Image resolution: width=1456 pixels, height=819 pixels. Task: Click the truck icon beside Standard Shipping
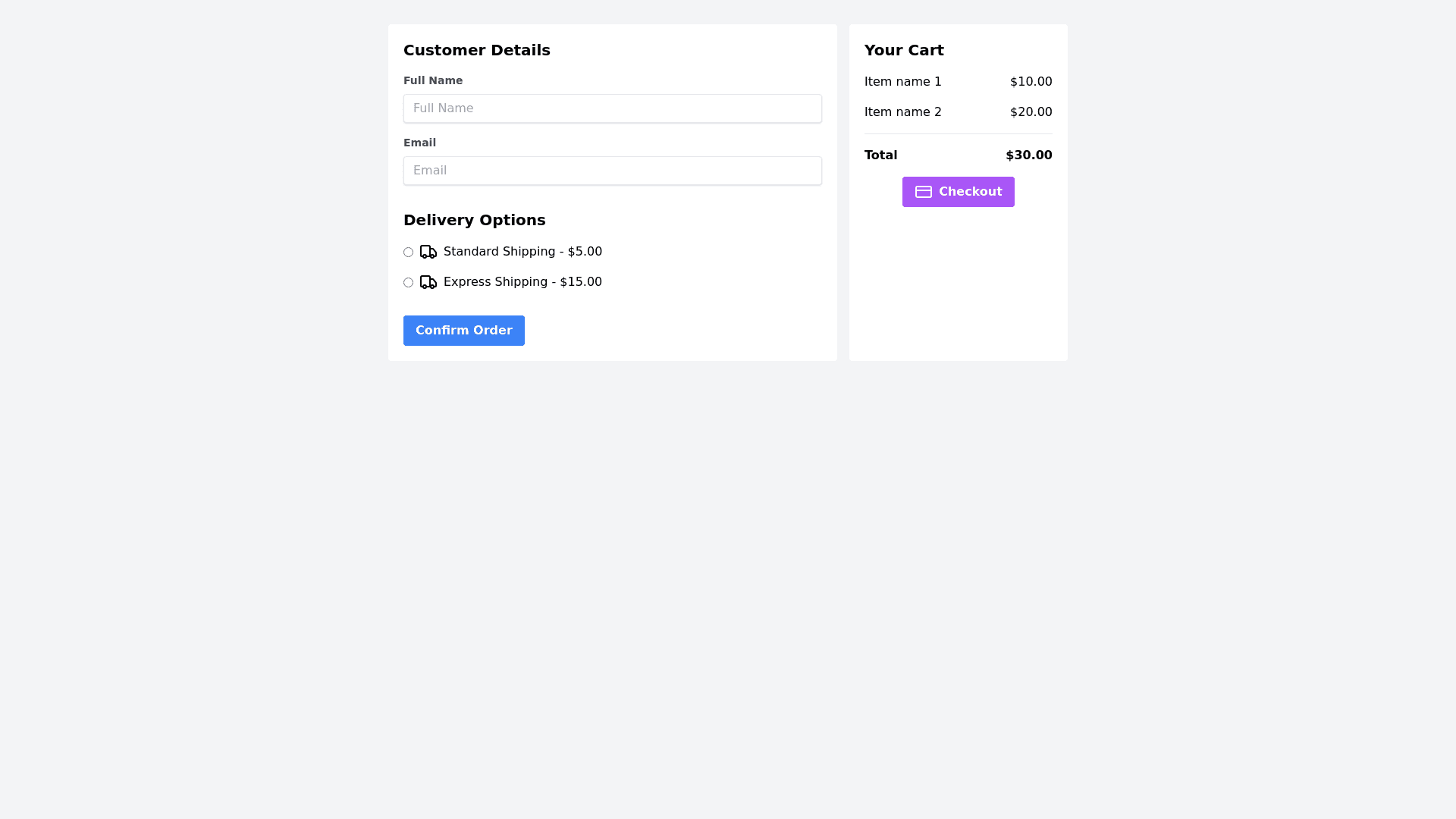[x=428, y=252]
